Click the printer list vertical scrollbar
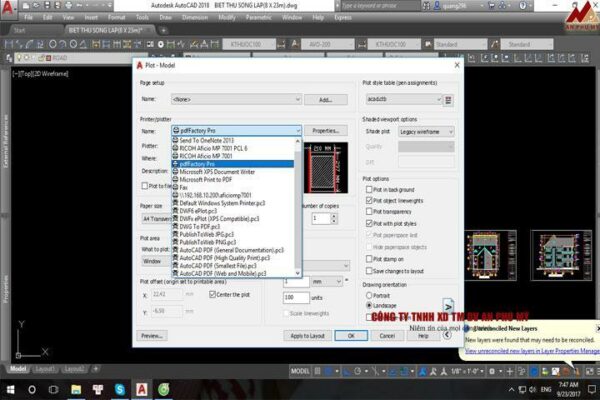600x400 pixels. tap(298, 207)
